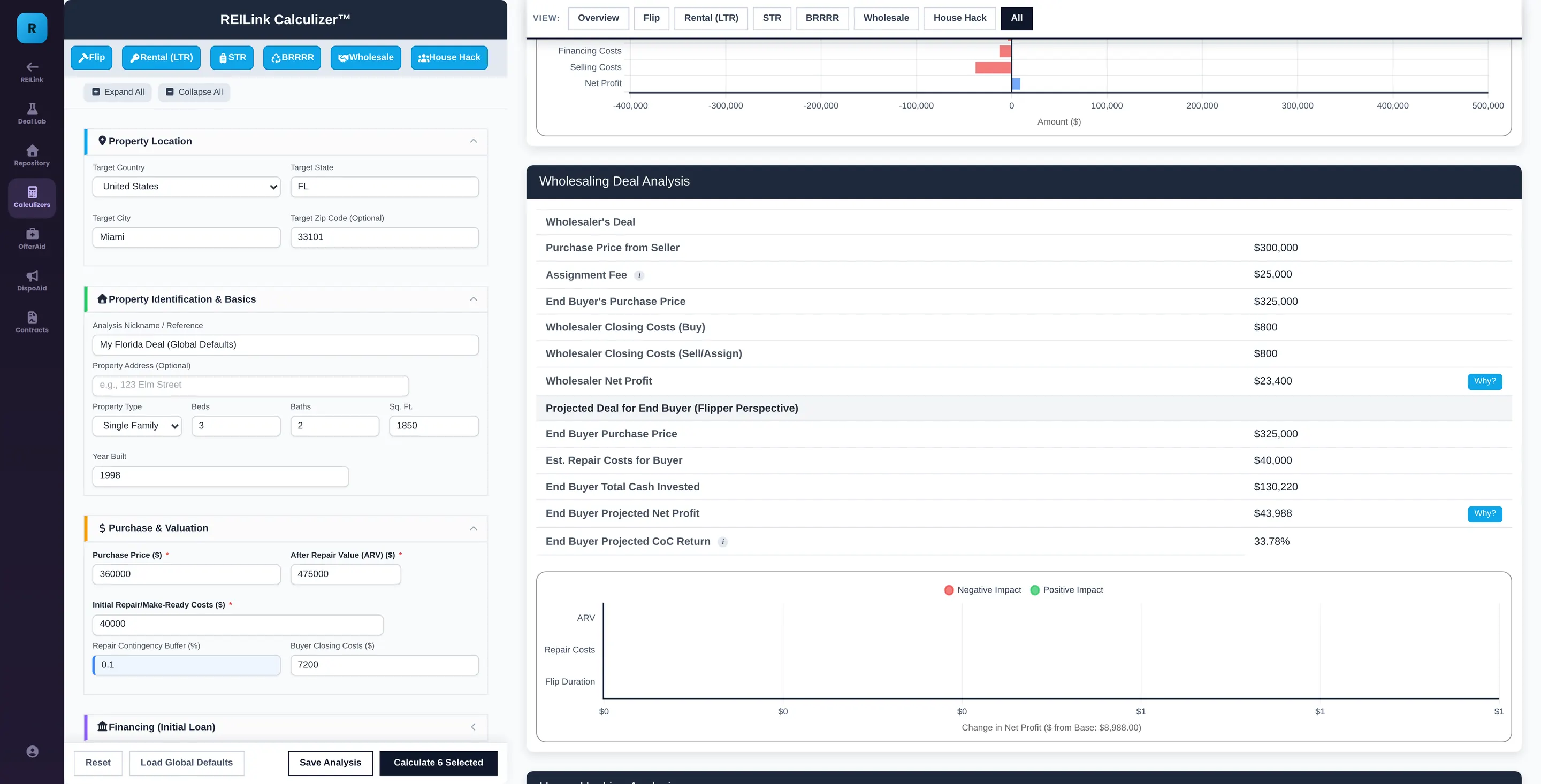Switch to Overview view tab
The image size is (1541, 784).
[598, 18]
